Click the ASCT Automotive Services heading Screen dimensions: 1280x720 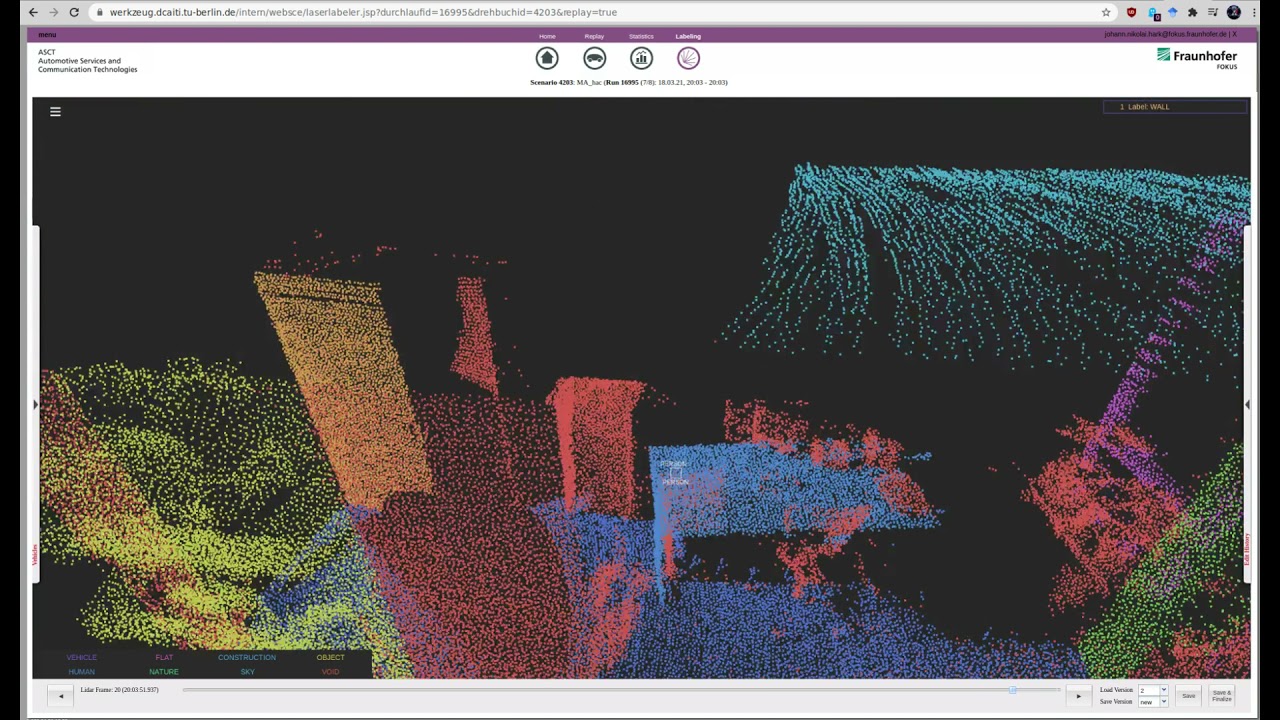tap(87, 61)
